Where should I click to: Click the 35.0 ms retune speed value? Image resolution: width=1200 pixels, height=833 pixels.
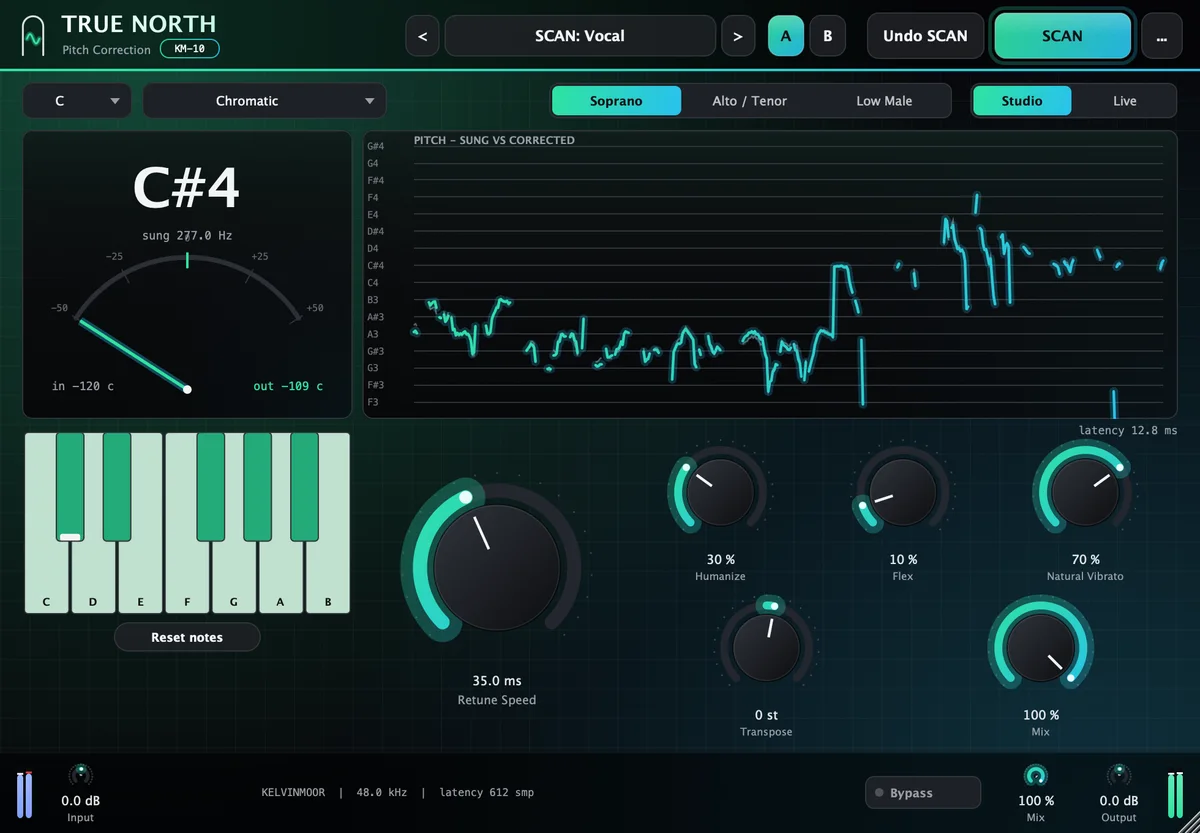point(497,681)
